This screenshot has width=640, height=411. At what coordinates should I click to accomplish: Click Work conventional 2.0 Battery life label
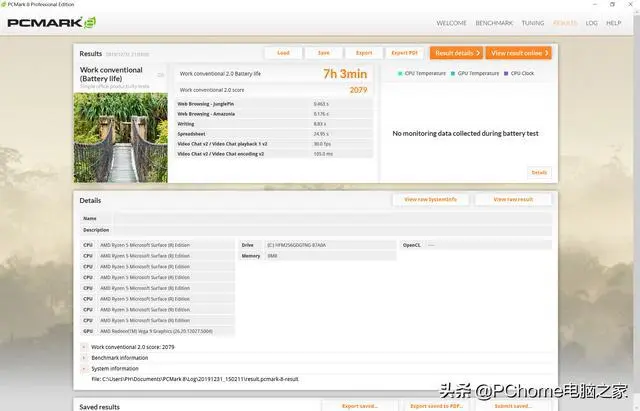click(x=220, y=74)
